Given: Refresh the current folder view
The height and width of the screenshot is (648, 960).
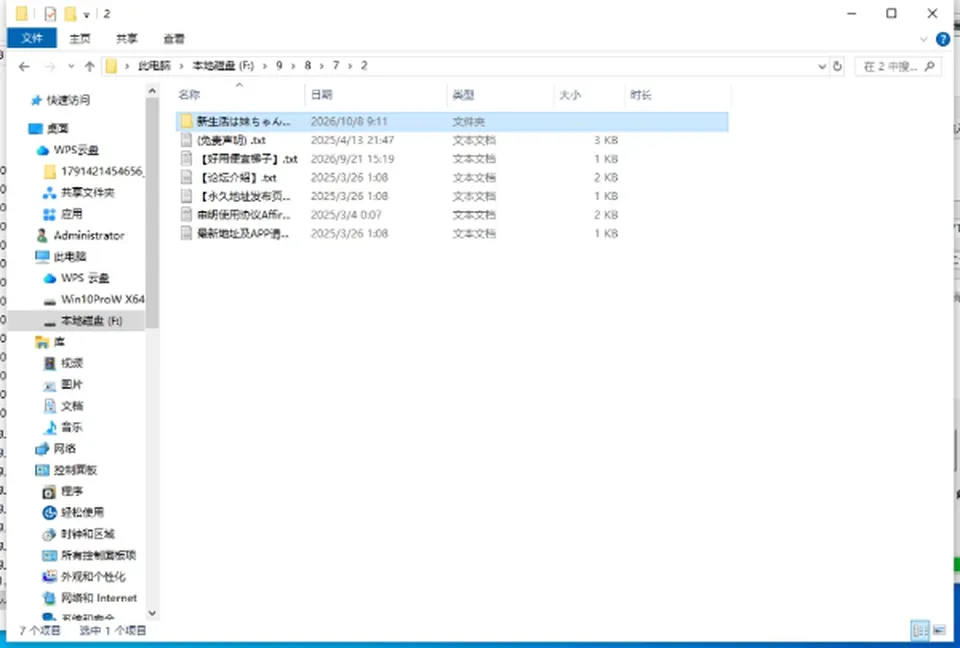Looking at the screenshot, I should point(838,66).
